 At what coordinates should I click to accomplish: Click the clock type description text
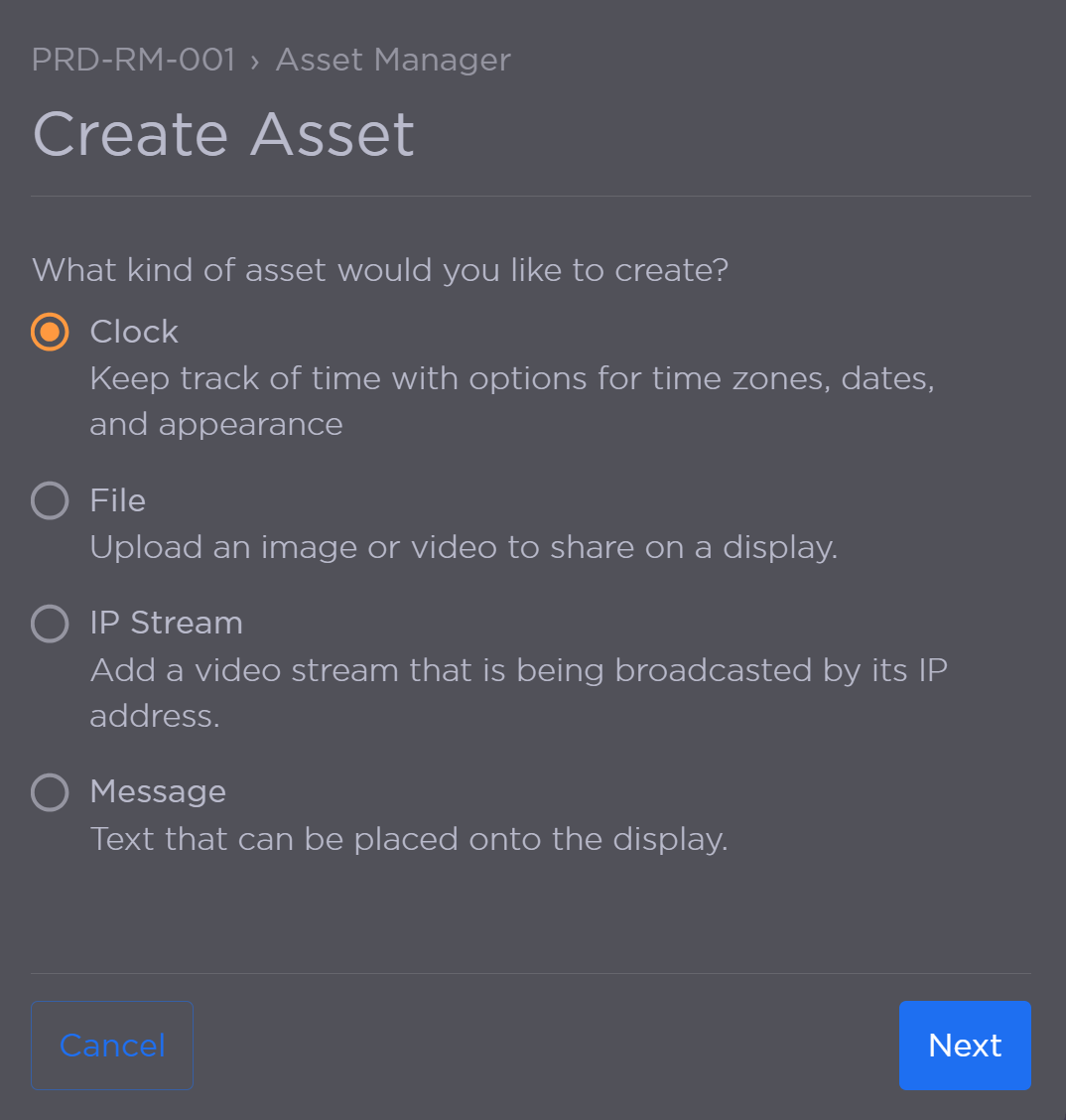click(x=512, y=378)
